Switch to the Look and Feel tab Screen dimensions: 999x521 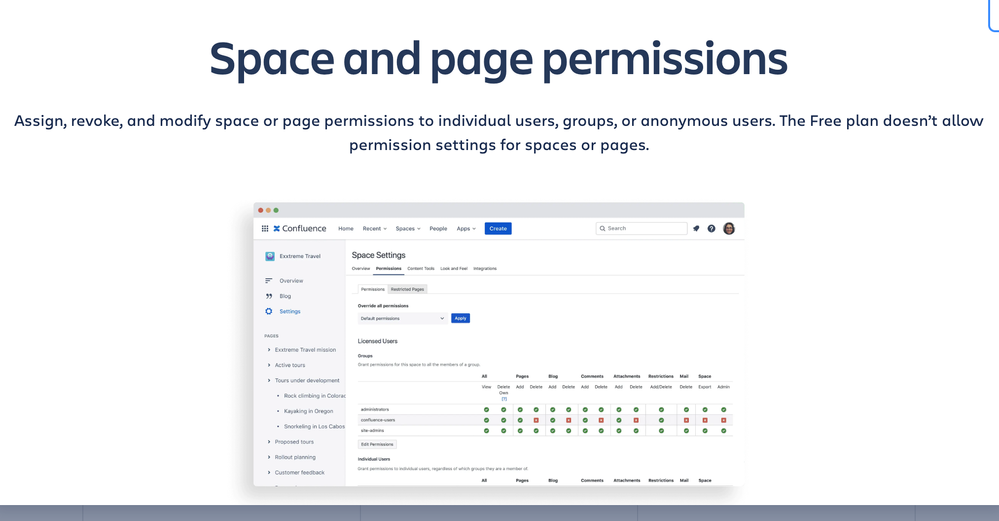pyautogui.click(x=454, y=269)
